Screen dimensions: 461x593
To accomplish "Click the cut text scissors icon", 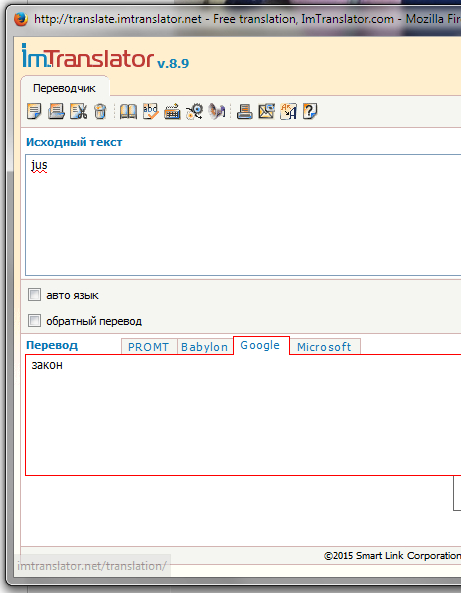I will 78,112.
